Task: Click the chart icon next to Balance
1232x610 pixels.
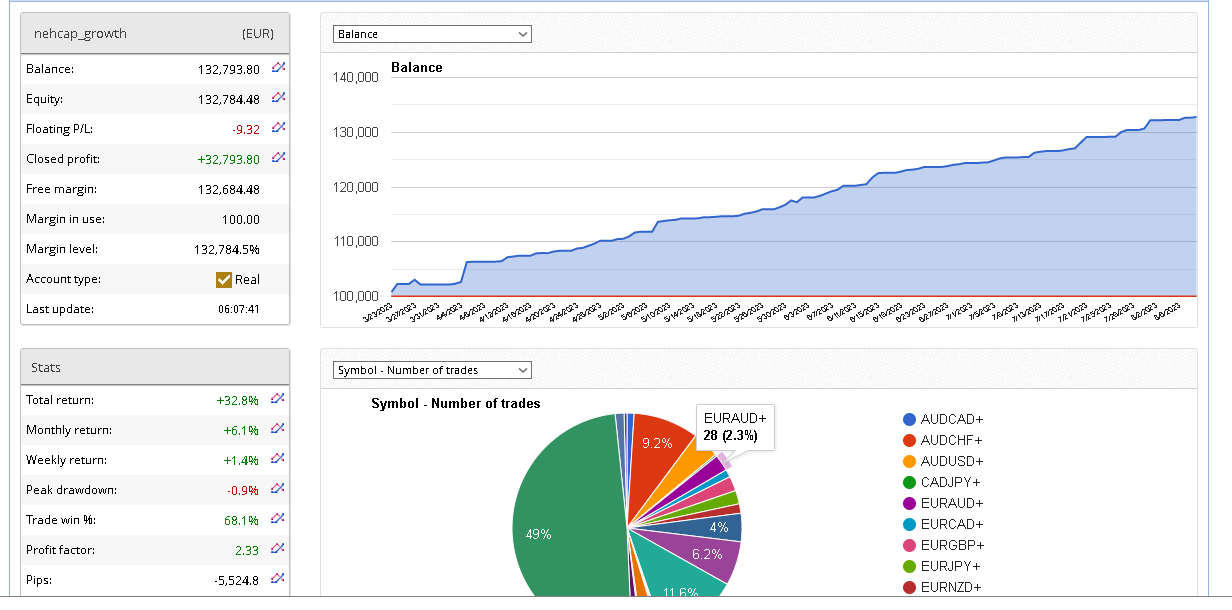Action: pos(279,68)
